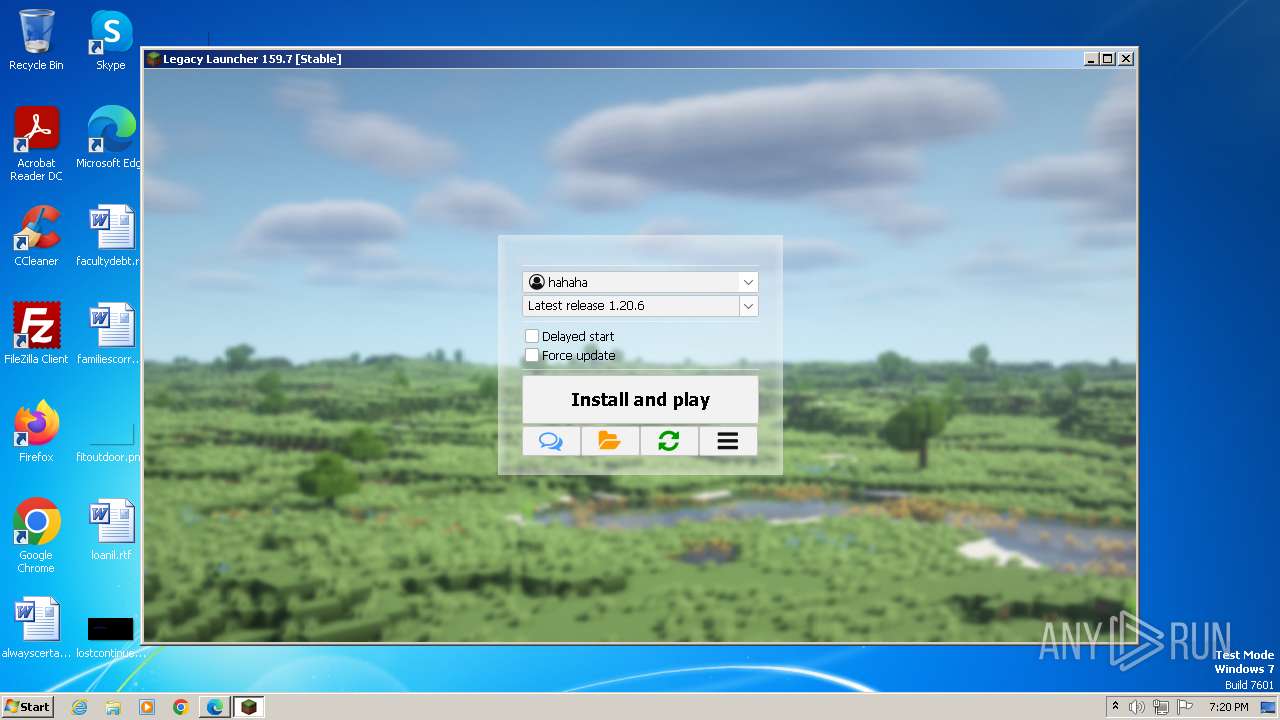Screen dimensions: 1280x720
Task: Open the launcher hamburger menu
Action: [x=728, y=441]
